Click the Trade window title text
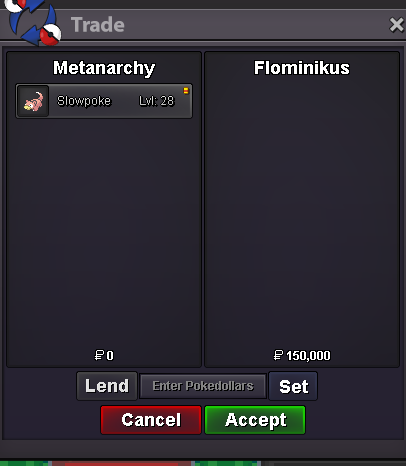Image resolution: width=406 pixels, height=466 pixels. tap(98, 25)
